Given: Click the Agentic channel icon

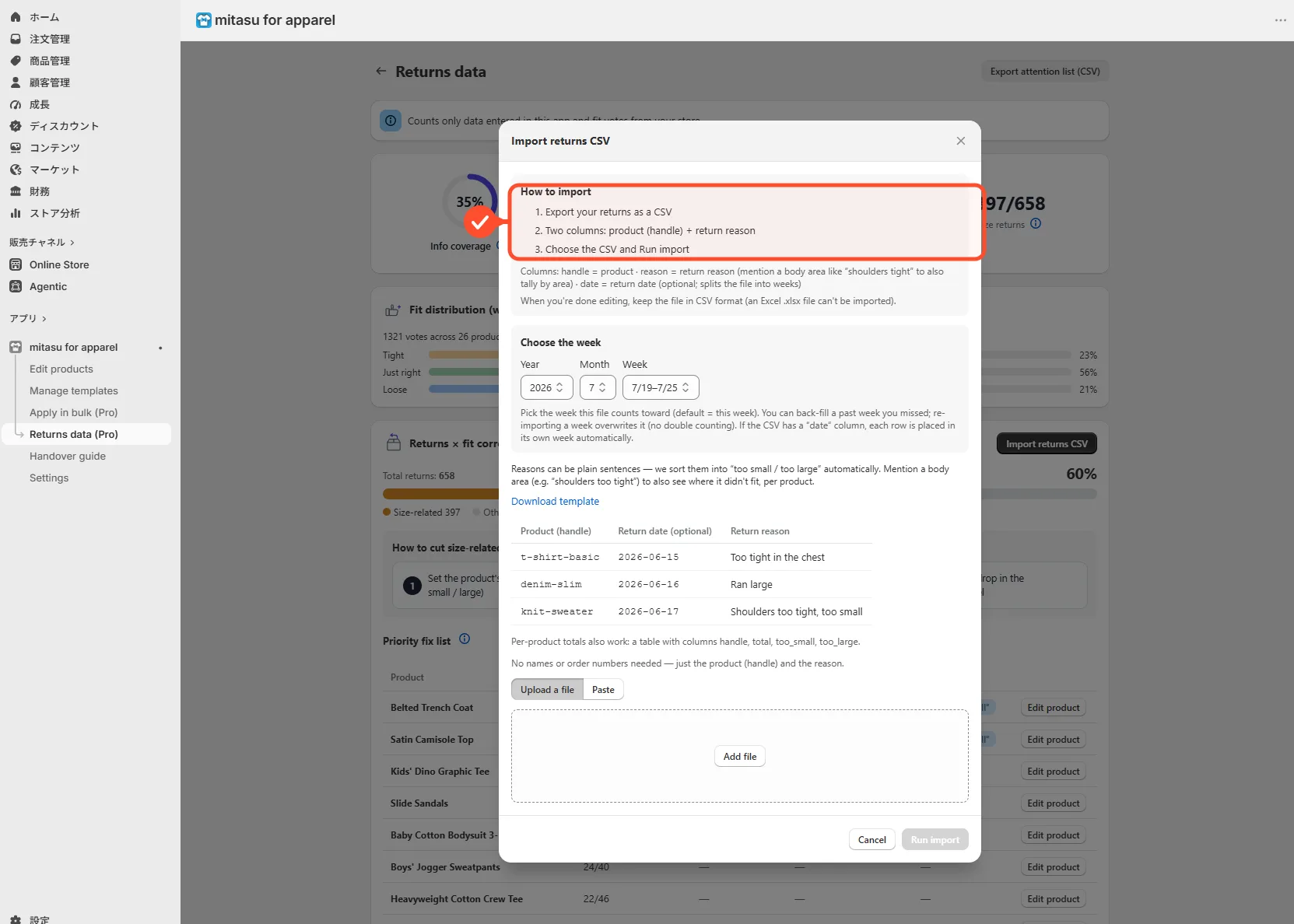Looking at the screenshot, I should [x=16, y=286].
